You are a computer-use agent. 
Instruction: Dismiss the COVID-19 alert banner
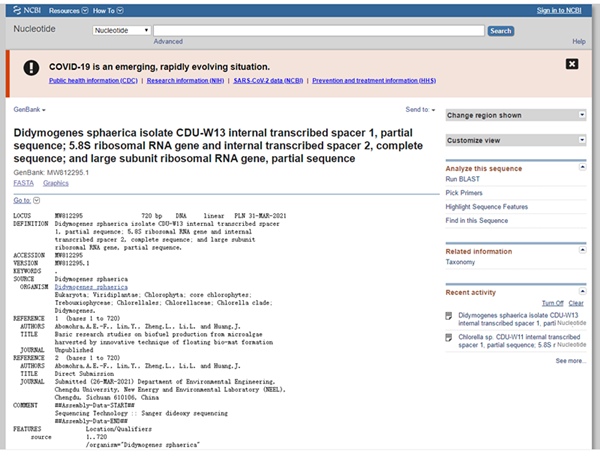[572, 64]
